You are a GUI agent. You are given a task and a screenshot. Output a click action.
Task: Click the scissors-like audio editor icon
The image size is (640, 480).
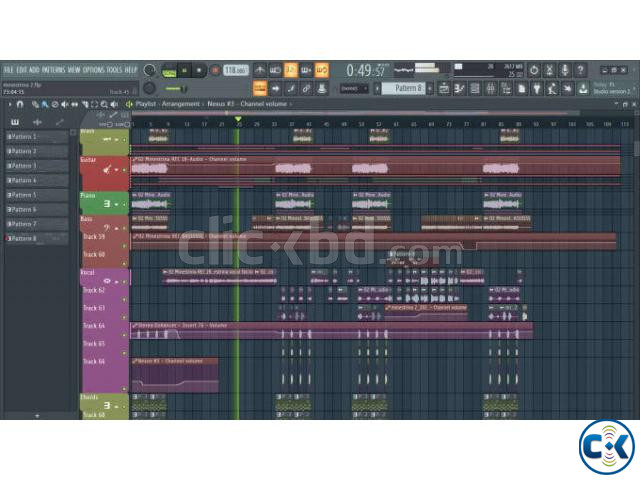[549, 70]
